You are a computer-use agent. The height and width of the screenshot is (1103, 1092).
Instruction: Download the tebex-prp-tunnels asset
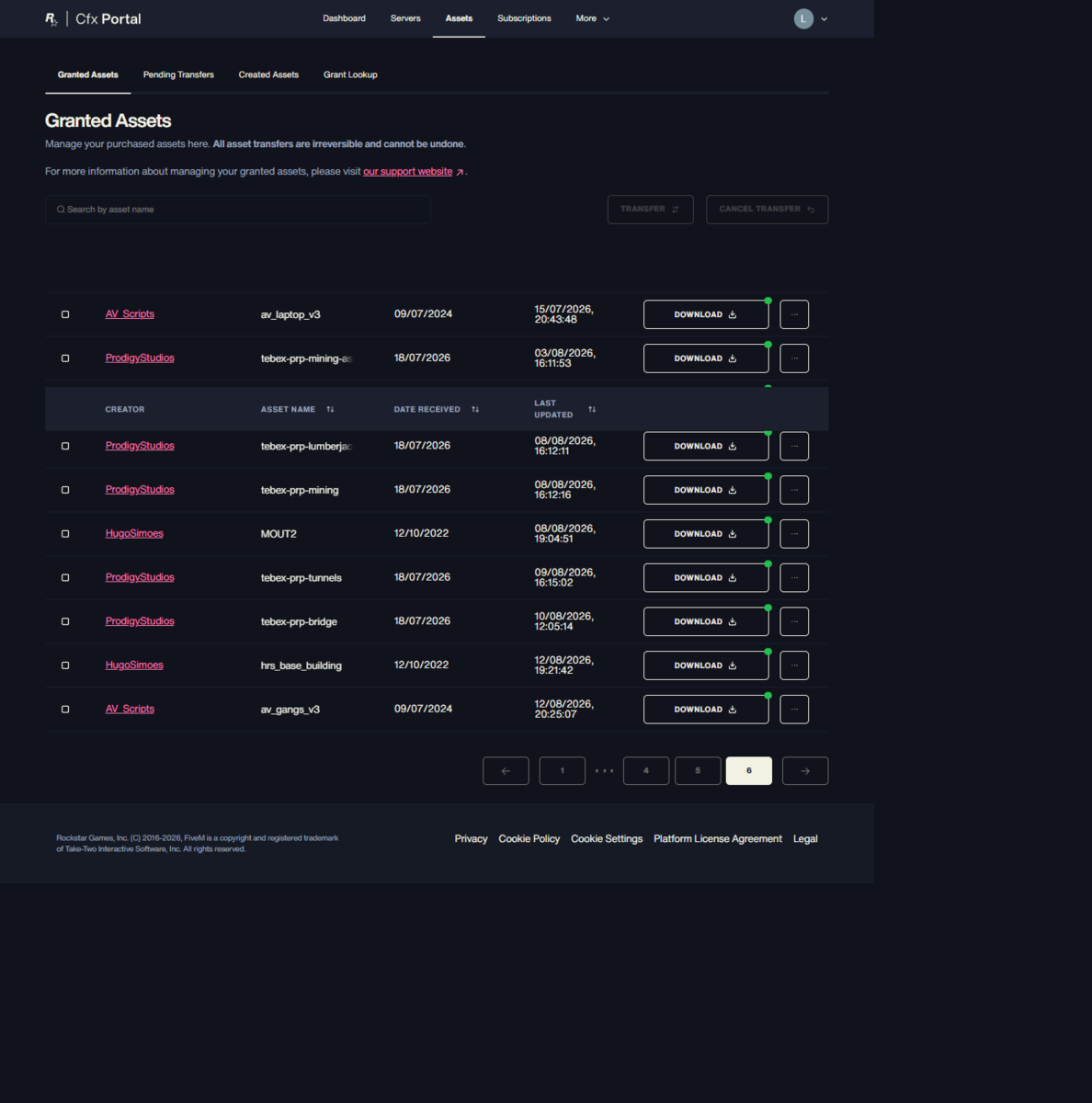pyautogui.click(x=706, y=578)
